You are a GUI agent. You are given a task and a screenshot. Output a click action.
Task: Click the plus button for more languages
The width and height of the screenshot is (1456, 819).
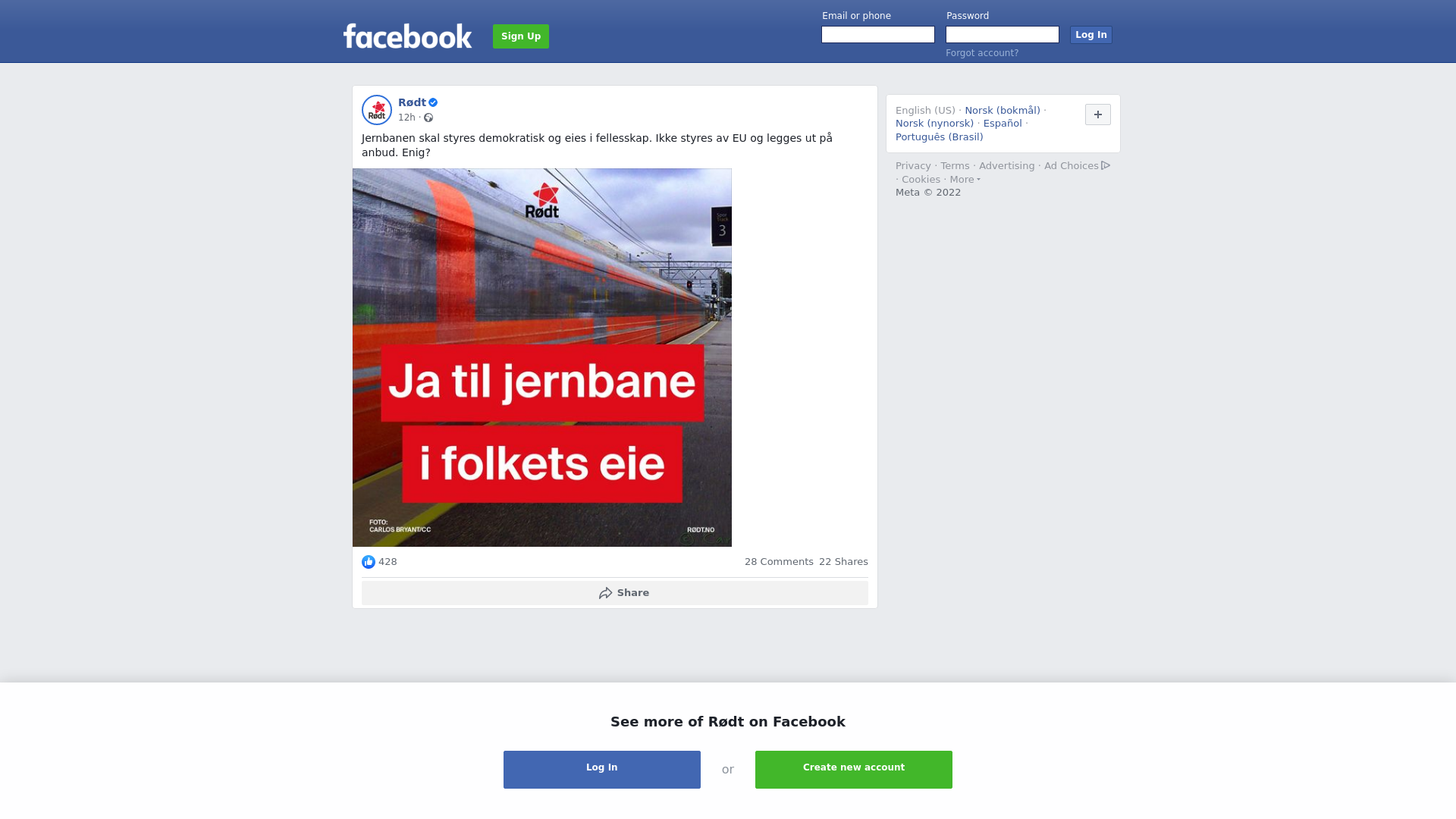[1098, 115]
